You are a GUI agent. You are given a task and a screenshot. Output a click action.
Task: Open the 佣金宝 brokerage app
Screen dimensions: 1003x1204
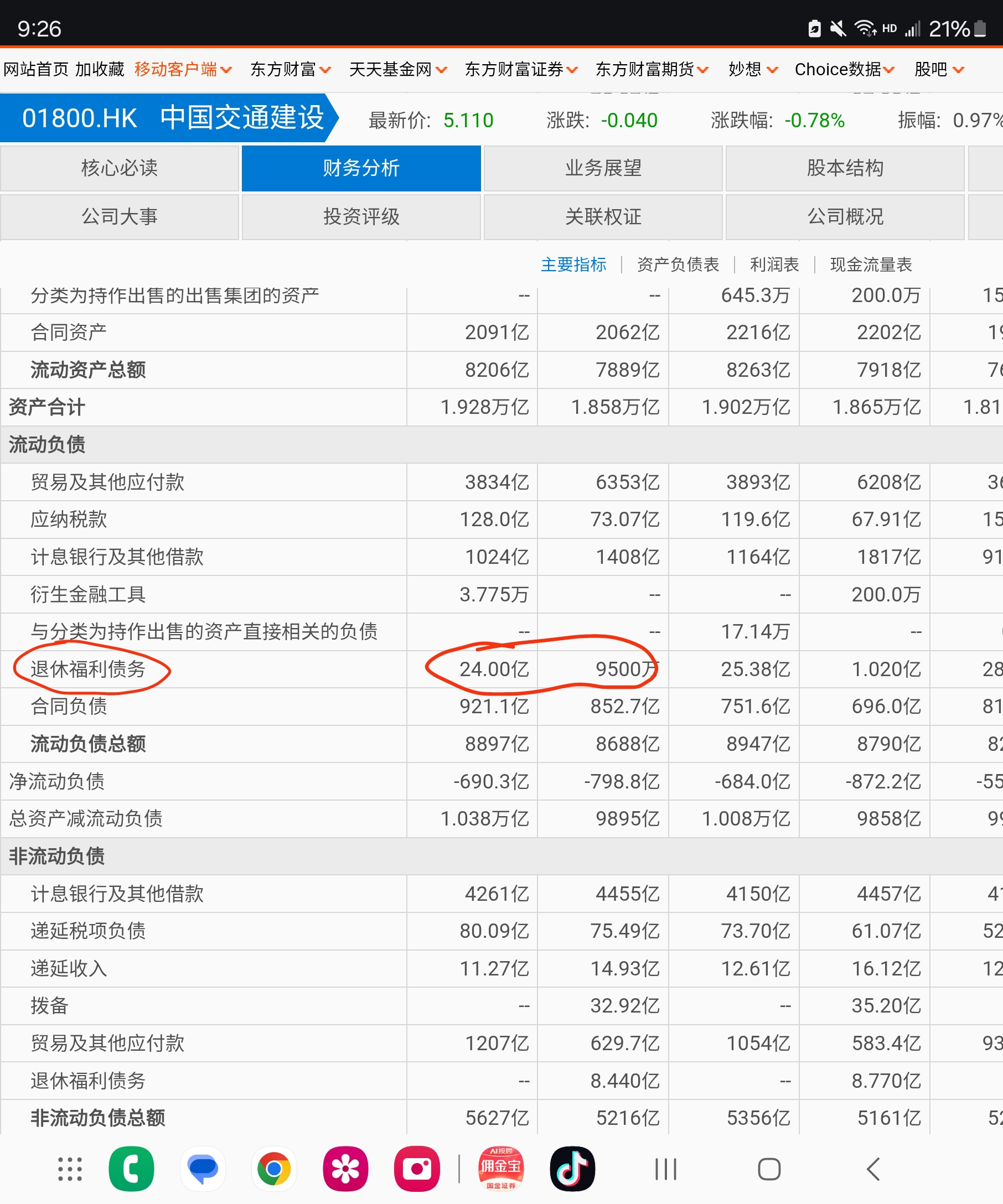pyautogui.click(x=500, y=1169)
